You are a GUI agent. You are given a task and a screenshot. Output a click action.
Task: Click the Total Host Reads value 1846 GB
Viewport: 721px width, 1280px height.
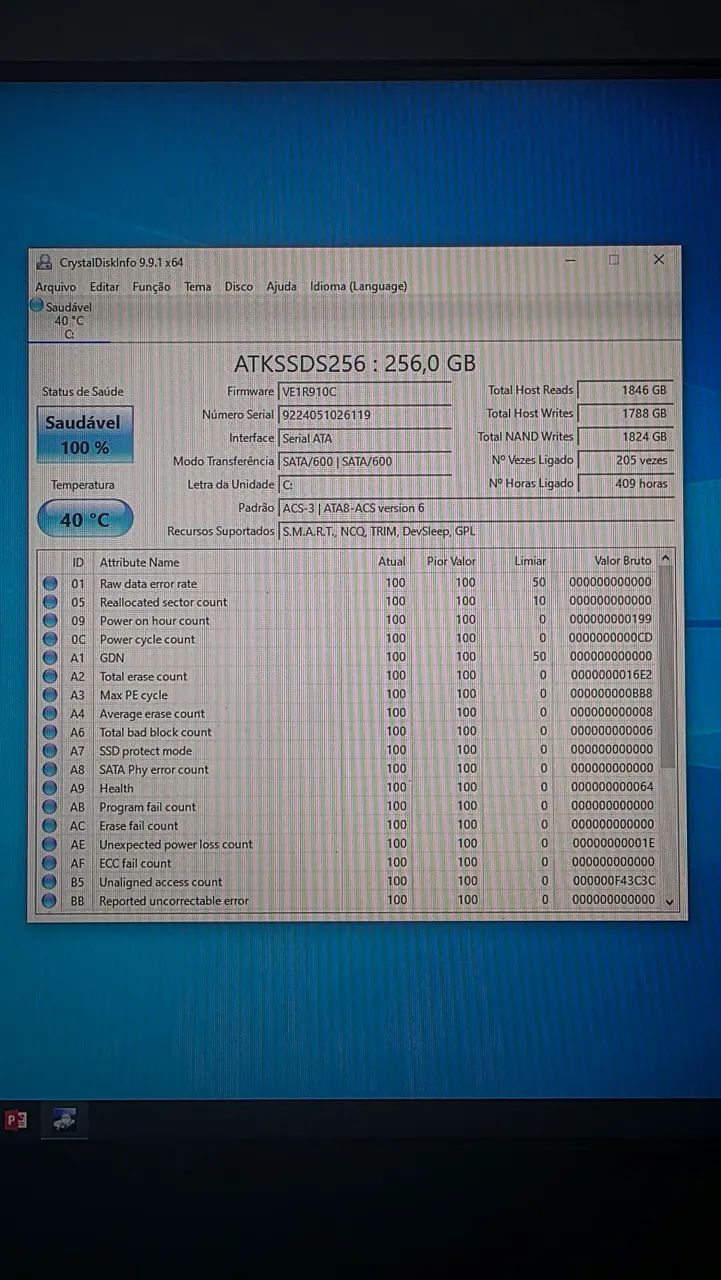click(x=626, y=390)
